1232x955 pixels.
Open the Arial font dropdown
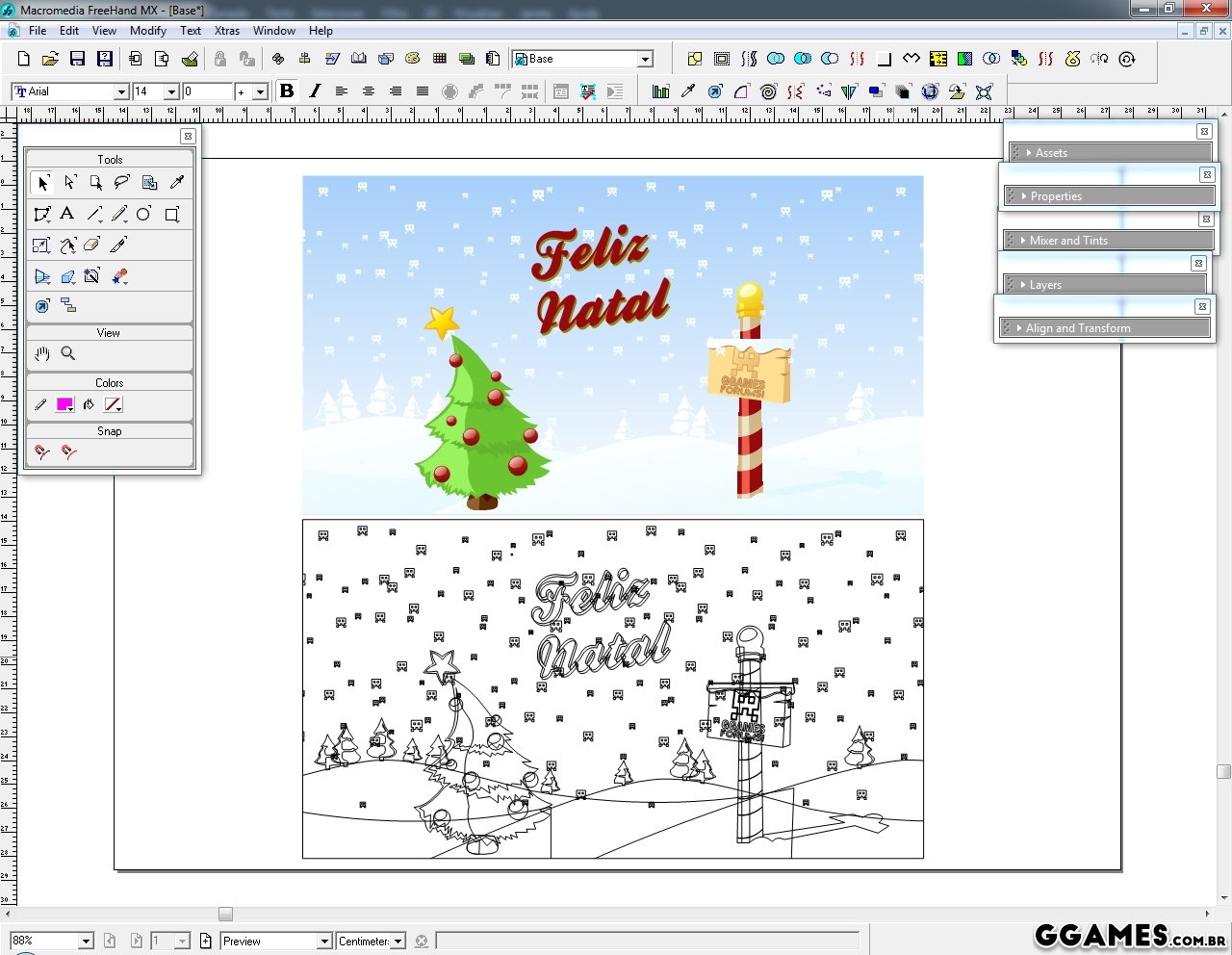pyautogui.click(x=121, y=91)
